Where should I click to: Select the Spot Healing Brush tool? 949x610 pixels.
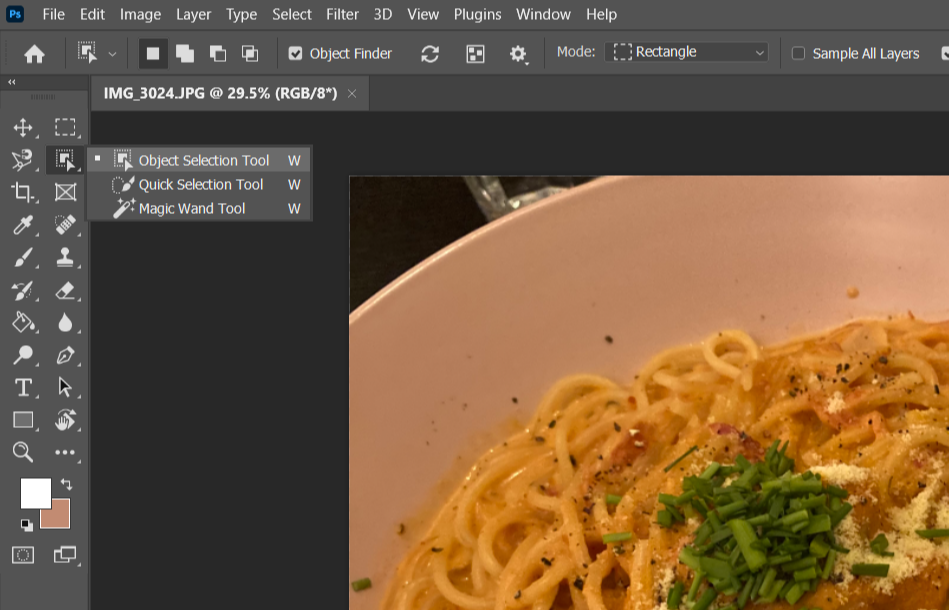pos(65,225)
